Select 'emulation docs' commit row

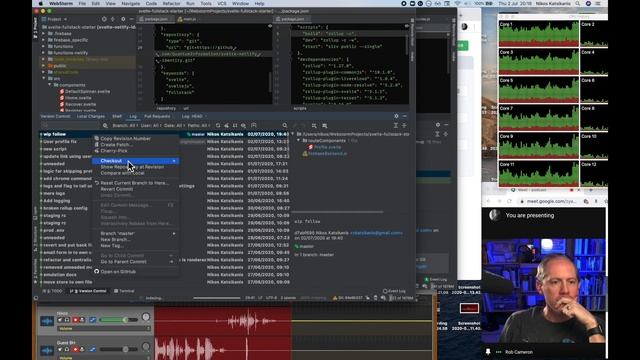coord(60,275)
